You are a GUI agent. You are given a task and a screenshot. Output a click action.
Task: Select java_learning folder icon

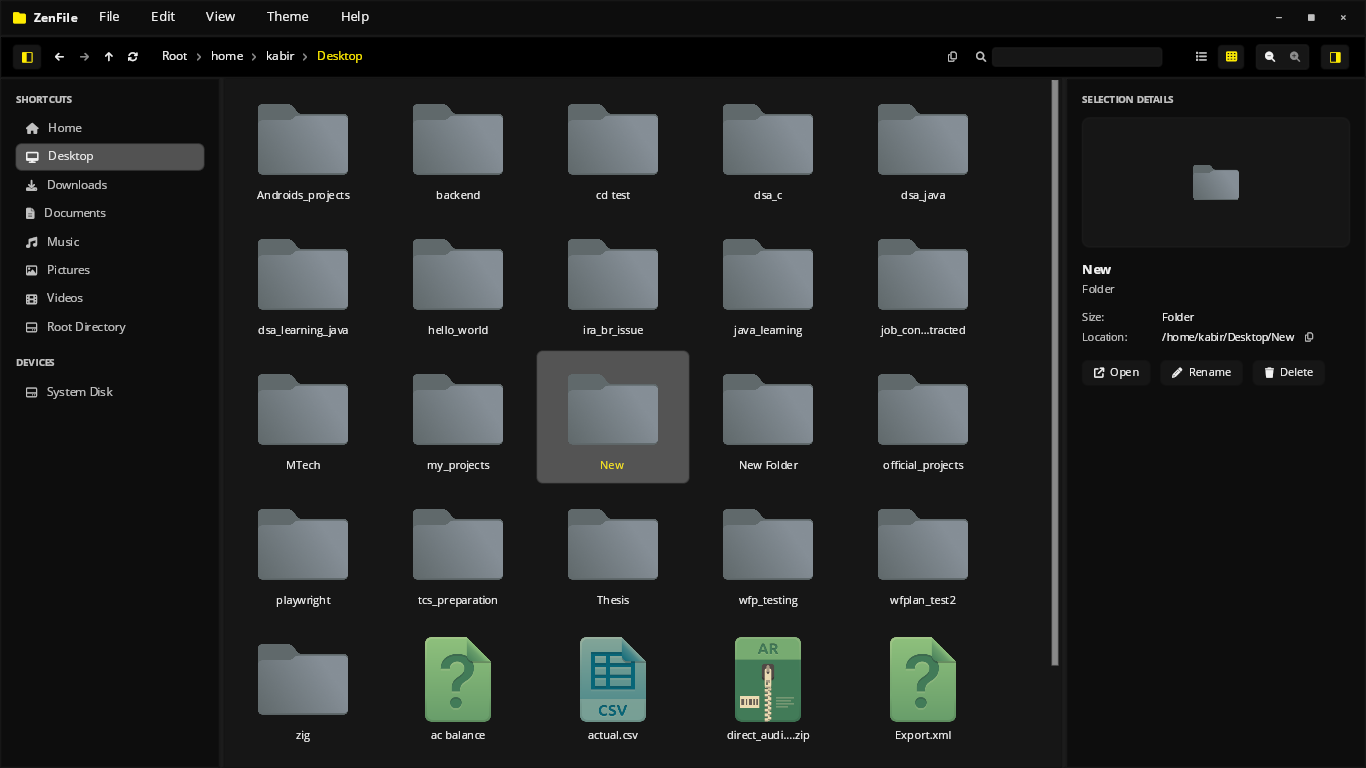pos(768,275)
